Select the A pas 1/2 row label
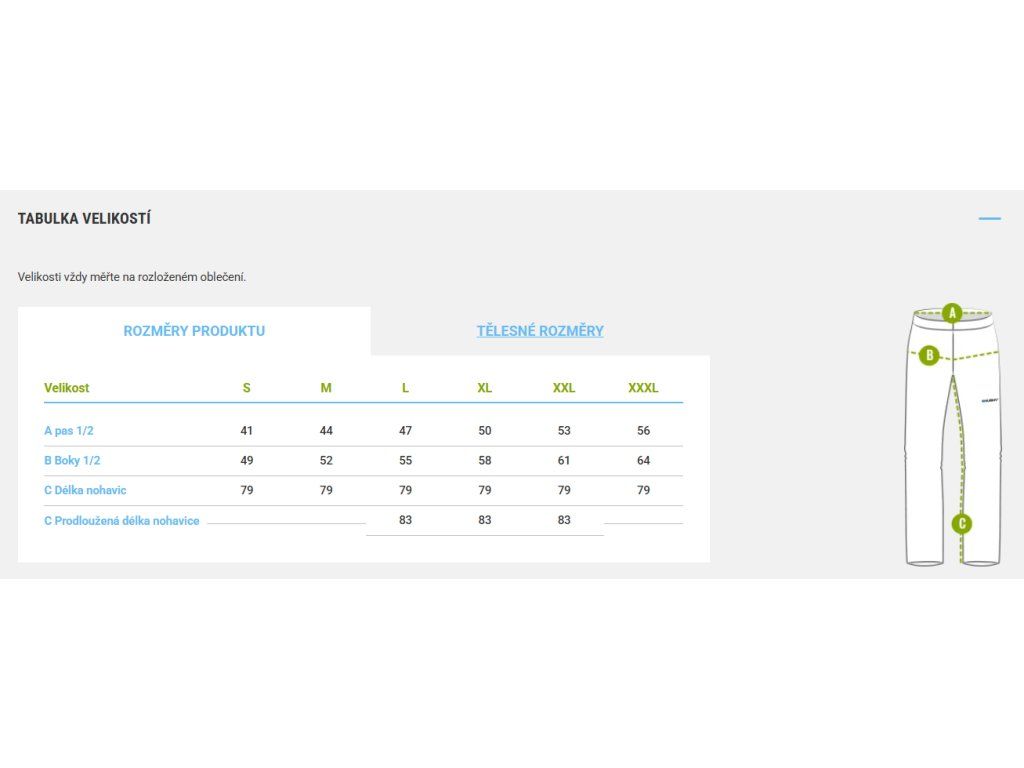1024x768 pixels. click(69, 431)
